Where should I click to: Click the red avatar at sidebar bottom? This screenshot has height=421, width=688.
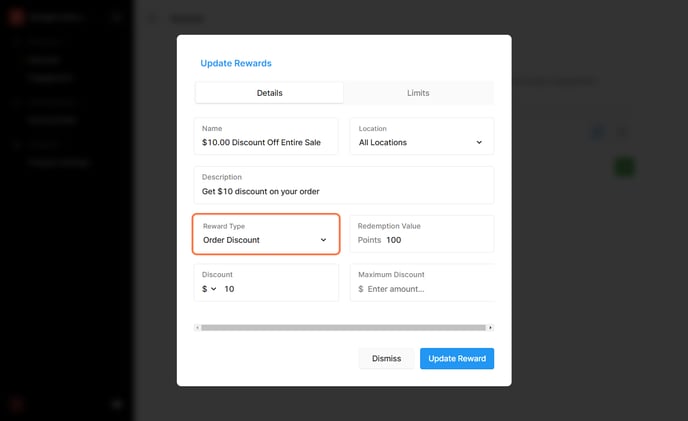pos(17,404)
